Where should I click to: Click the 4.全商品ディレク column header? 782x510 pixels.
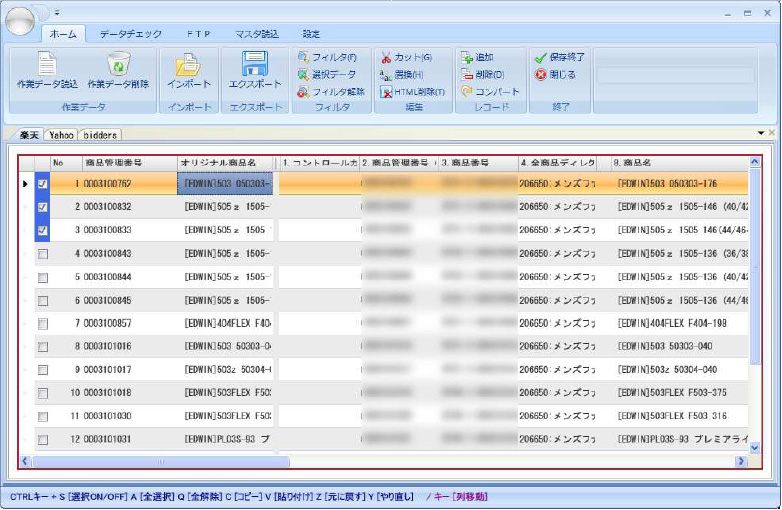click(x=558, y=163)
